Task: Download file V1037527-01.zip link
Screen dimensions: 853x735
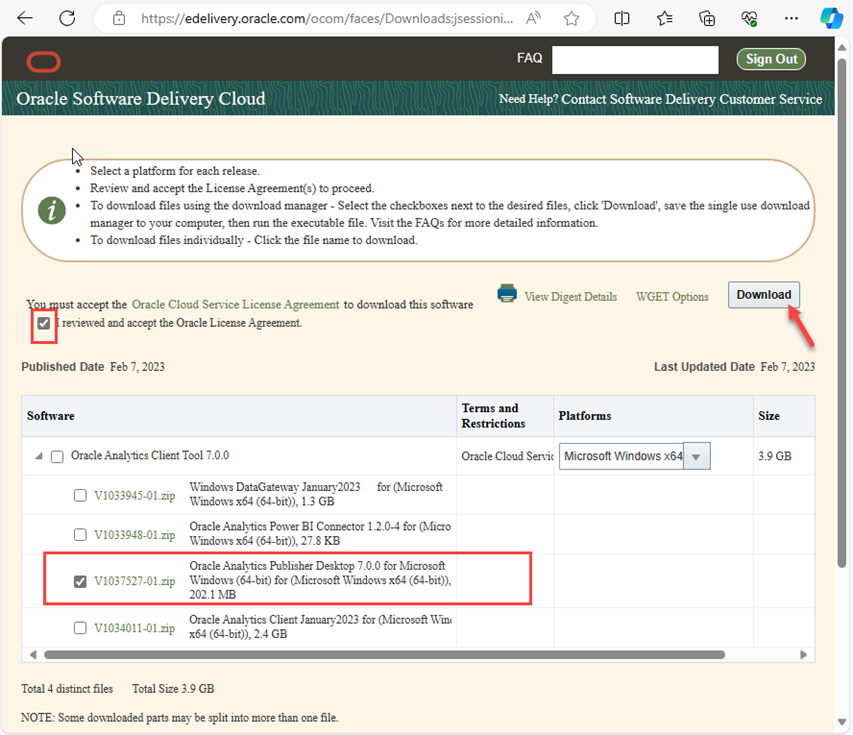Action: coord(134,581)
